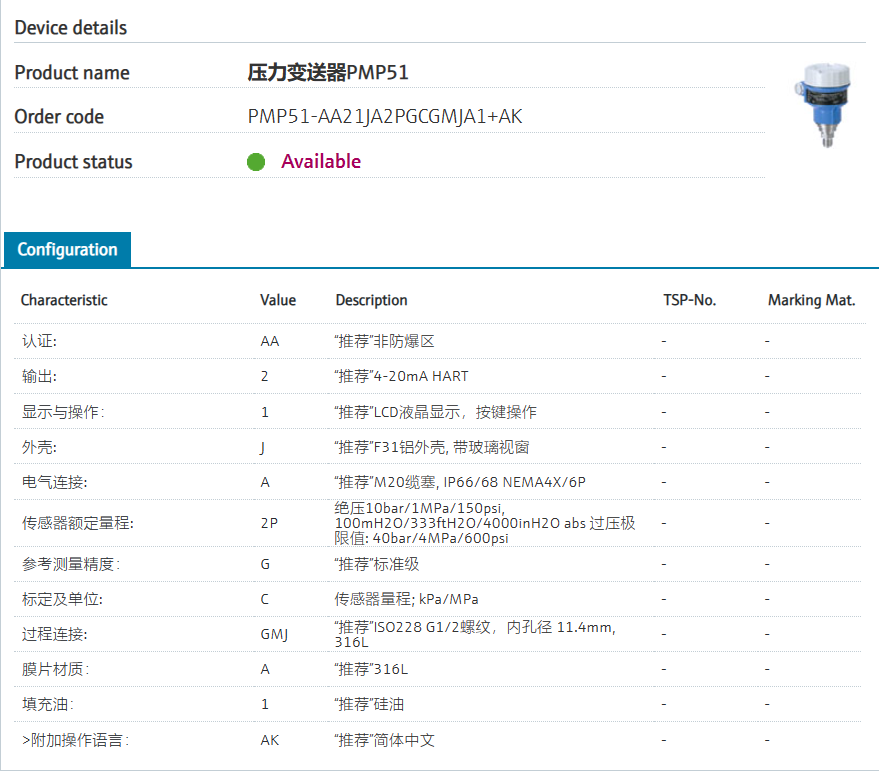Click the TSP-No. column header
This screenshot has height=772, width=879.
pos(689,300)
